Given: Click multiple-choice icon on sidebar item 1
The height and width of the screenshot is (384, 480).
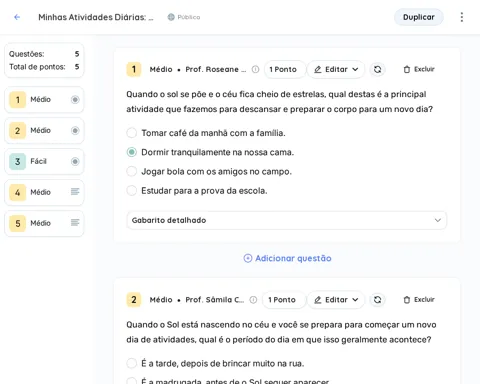Looking at the screenshot, I should 75,99.
